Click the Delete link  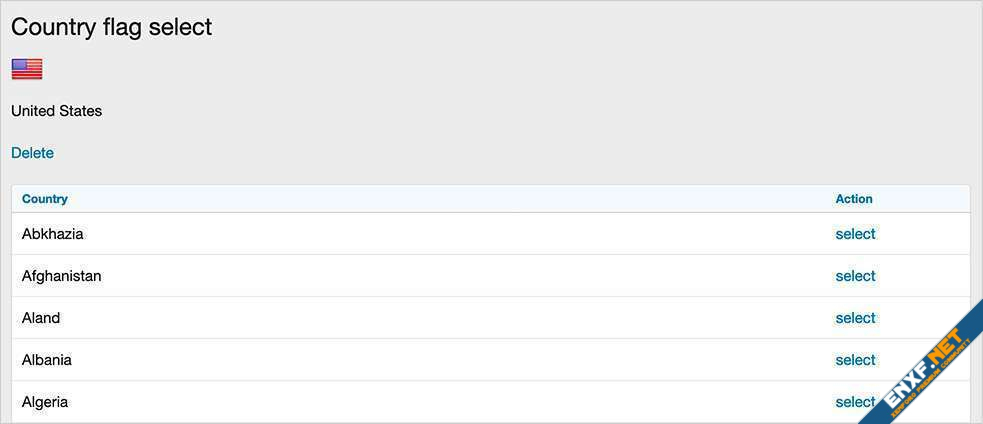click(x=32, y=153)
